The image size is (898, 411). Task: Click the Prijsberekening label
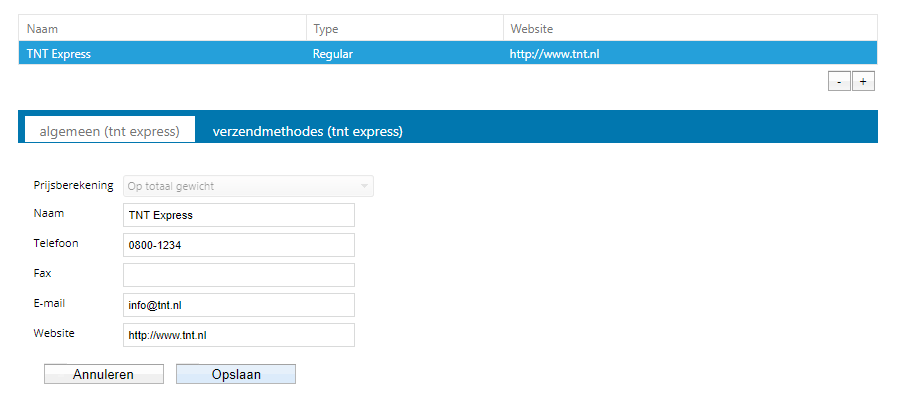[x=73, y=186]
